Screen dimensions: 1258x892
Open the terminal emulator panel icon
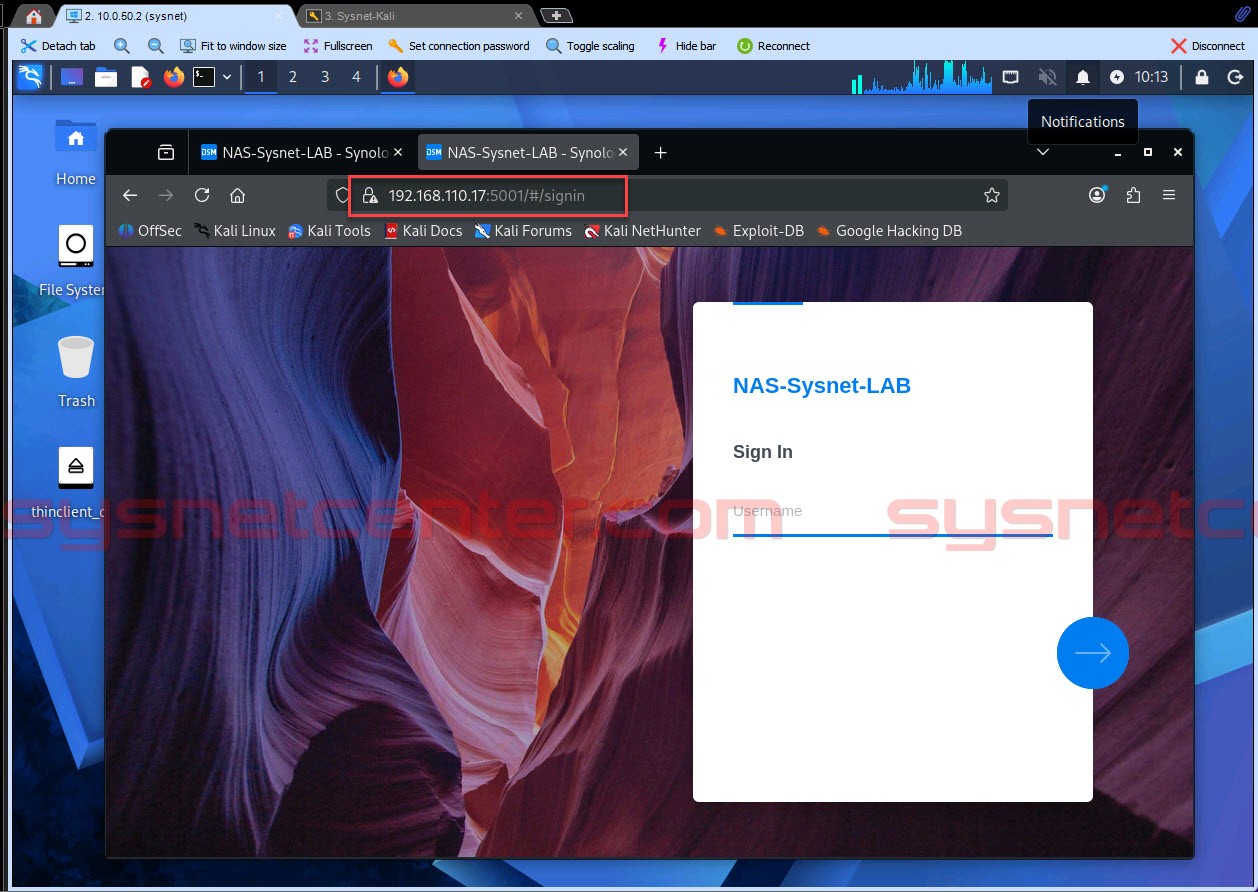click(x=204, y=77)
